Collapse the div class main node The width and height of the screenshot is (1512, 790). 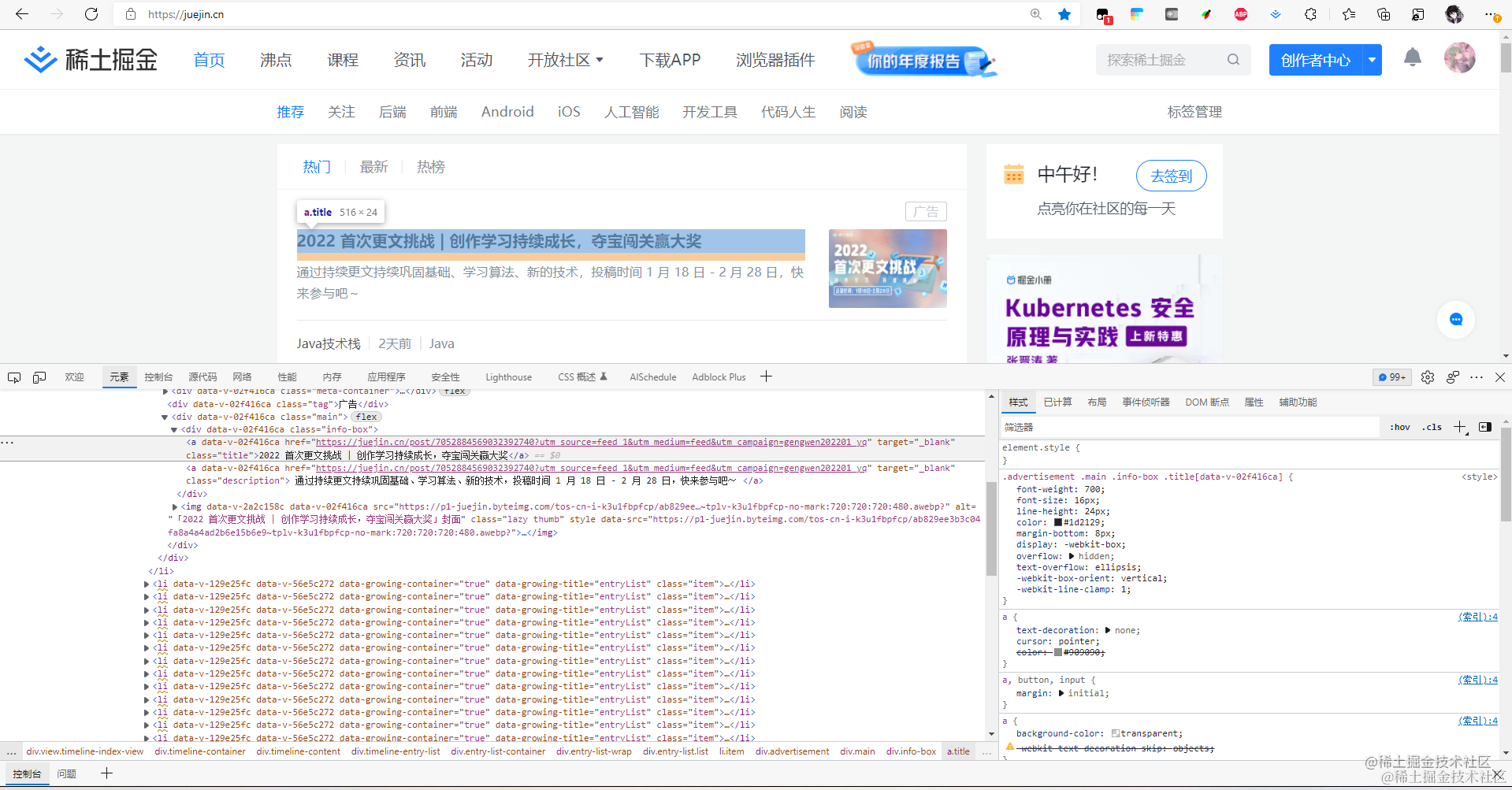165,417
